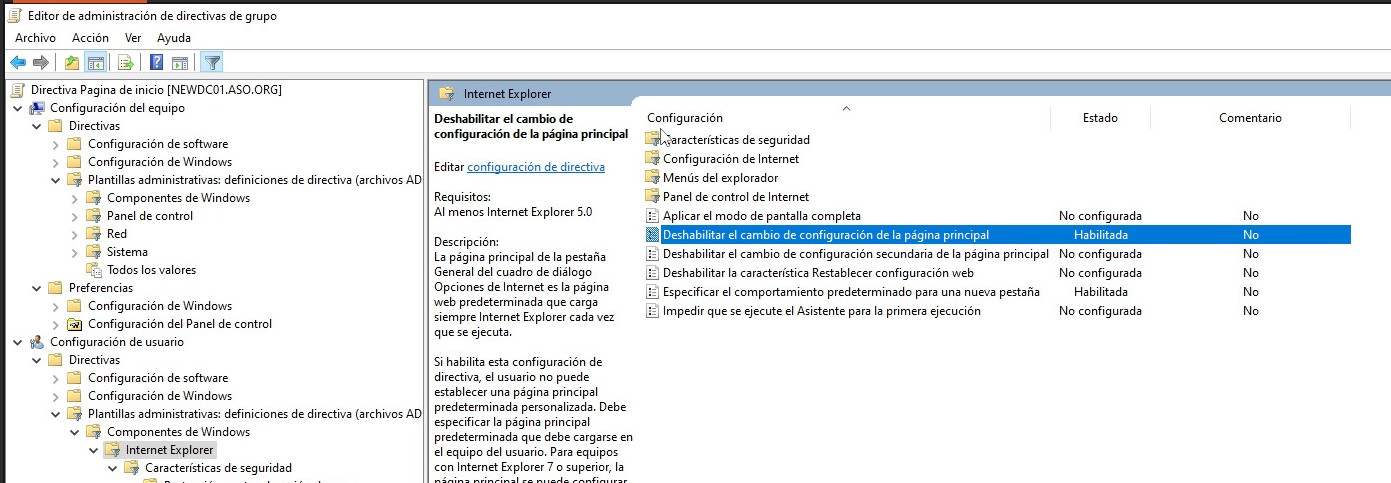Open the Ayuda menu
Viewport: 1391px width, 483px height.
click(174, 38)
